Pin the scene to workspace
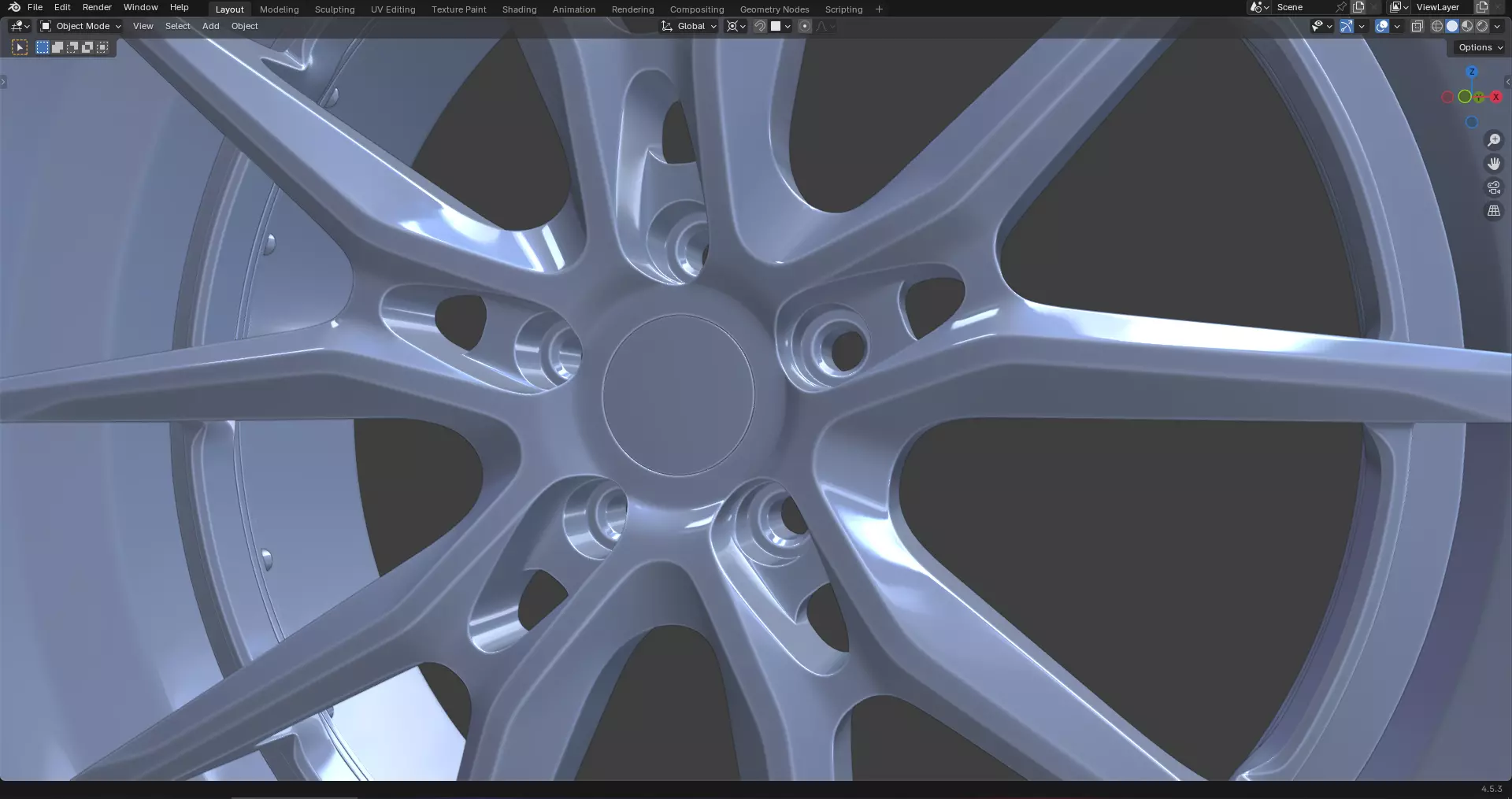Image resolution: width=1512 pixels, height=799 pixels. pos(1341,7)
